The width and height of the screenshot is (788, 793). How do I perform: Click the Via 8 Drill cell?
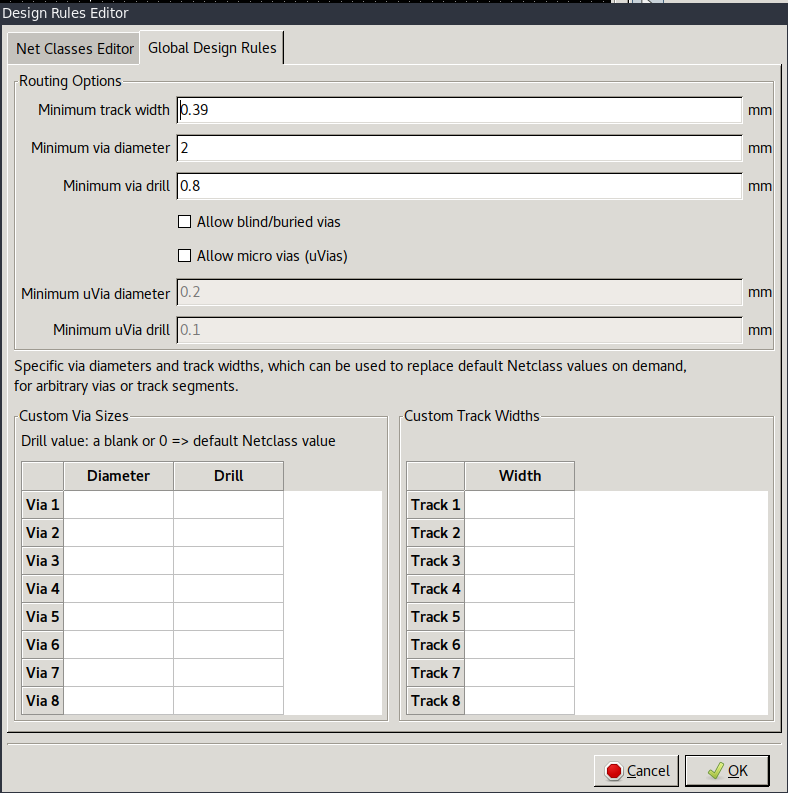coord(229,700)
